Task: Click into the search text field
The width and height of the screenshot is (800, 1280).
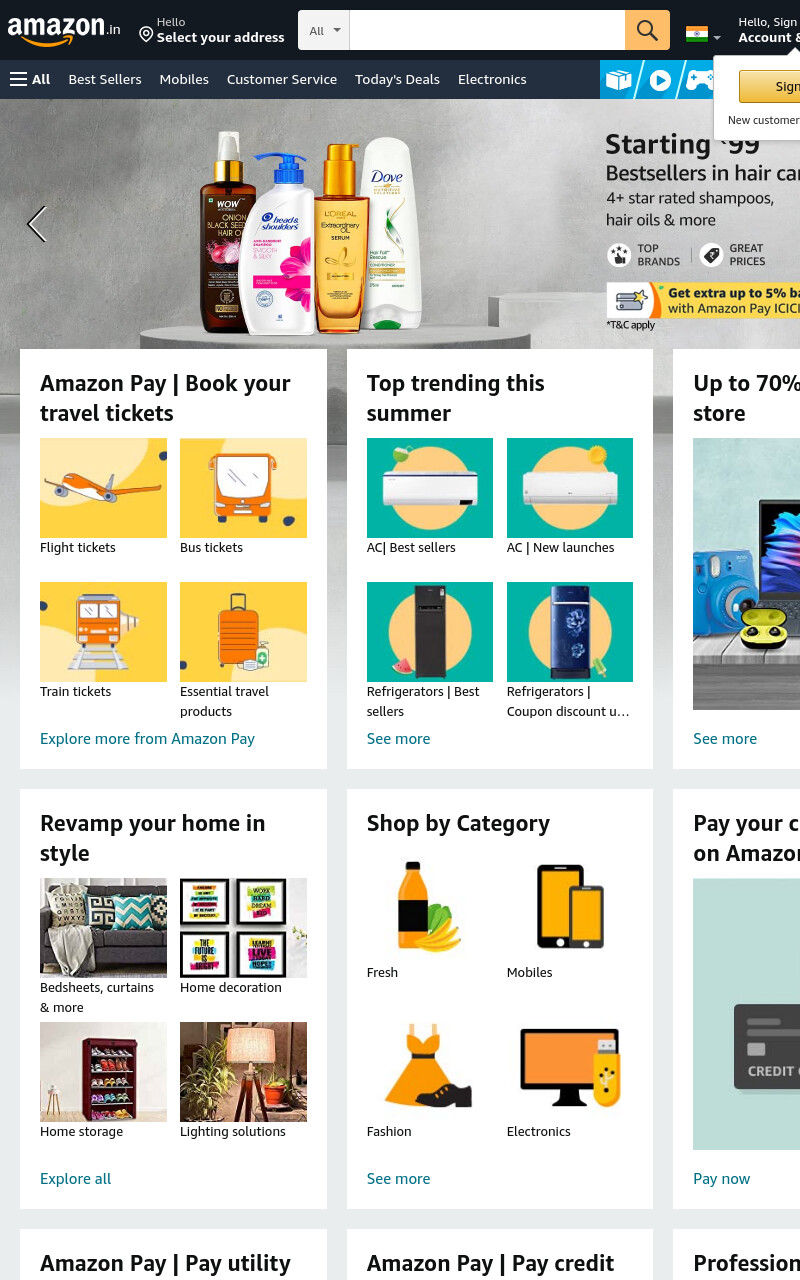Action: 487,30
